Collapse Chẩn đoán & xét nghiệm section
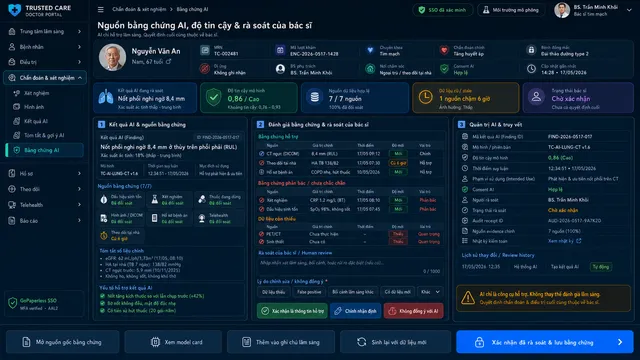Image resolution: width=640 pixels, height=360 pixels. 45,78
